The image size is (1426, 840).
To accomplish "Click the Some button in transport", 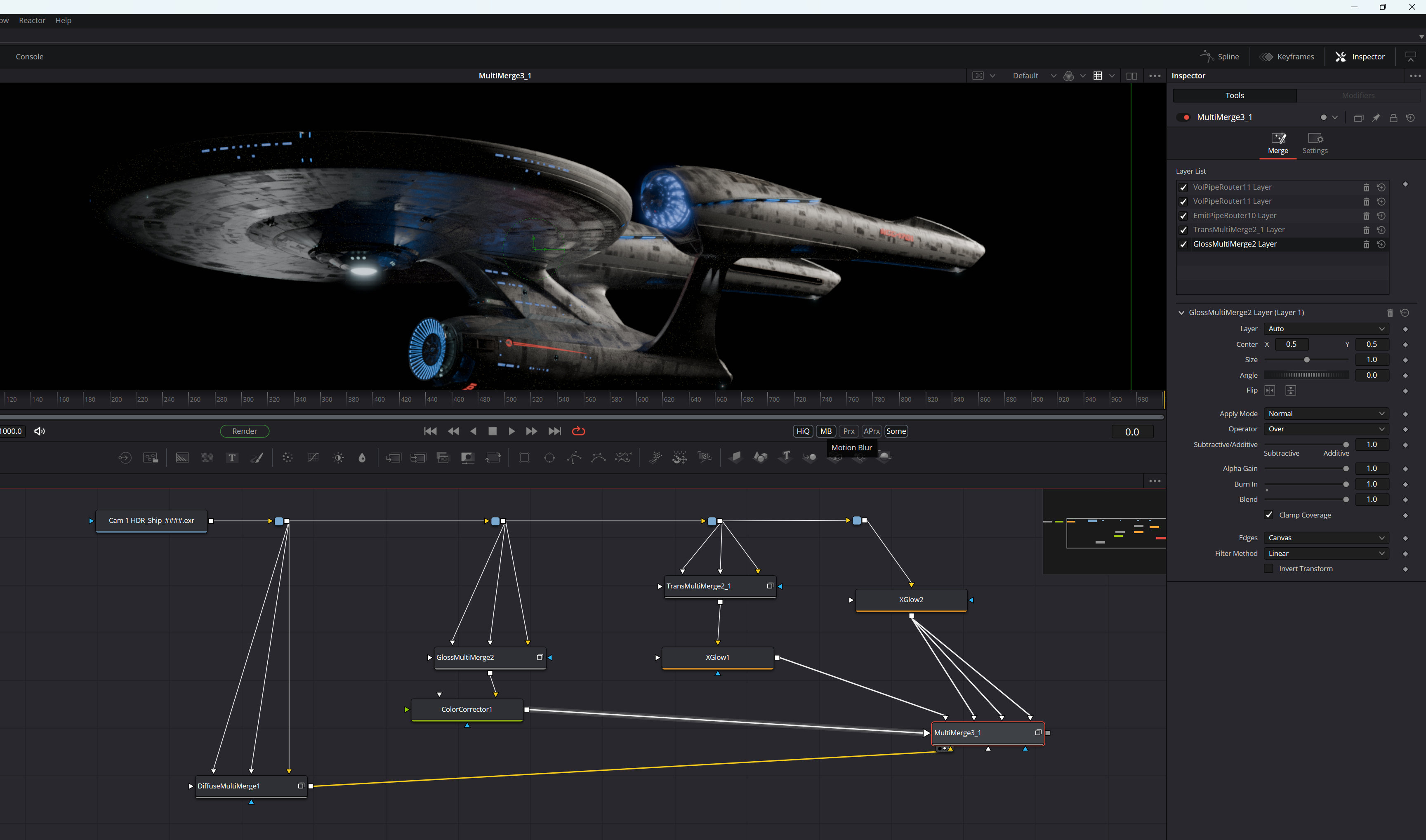I will [x=896, y=431].
